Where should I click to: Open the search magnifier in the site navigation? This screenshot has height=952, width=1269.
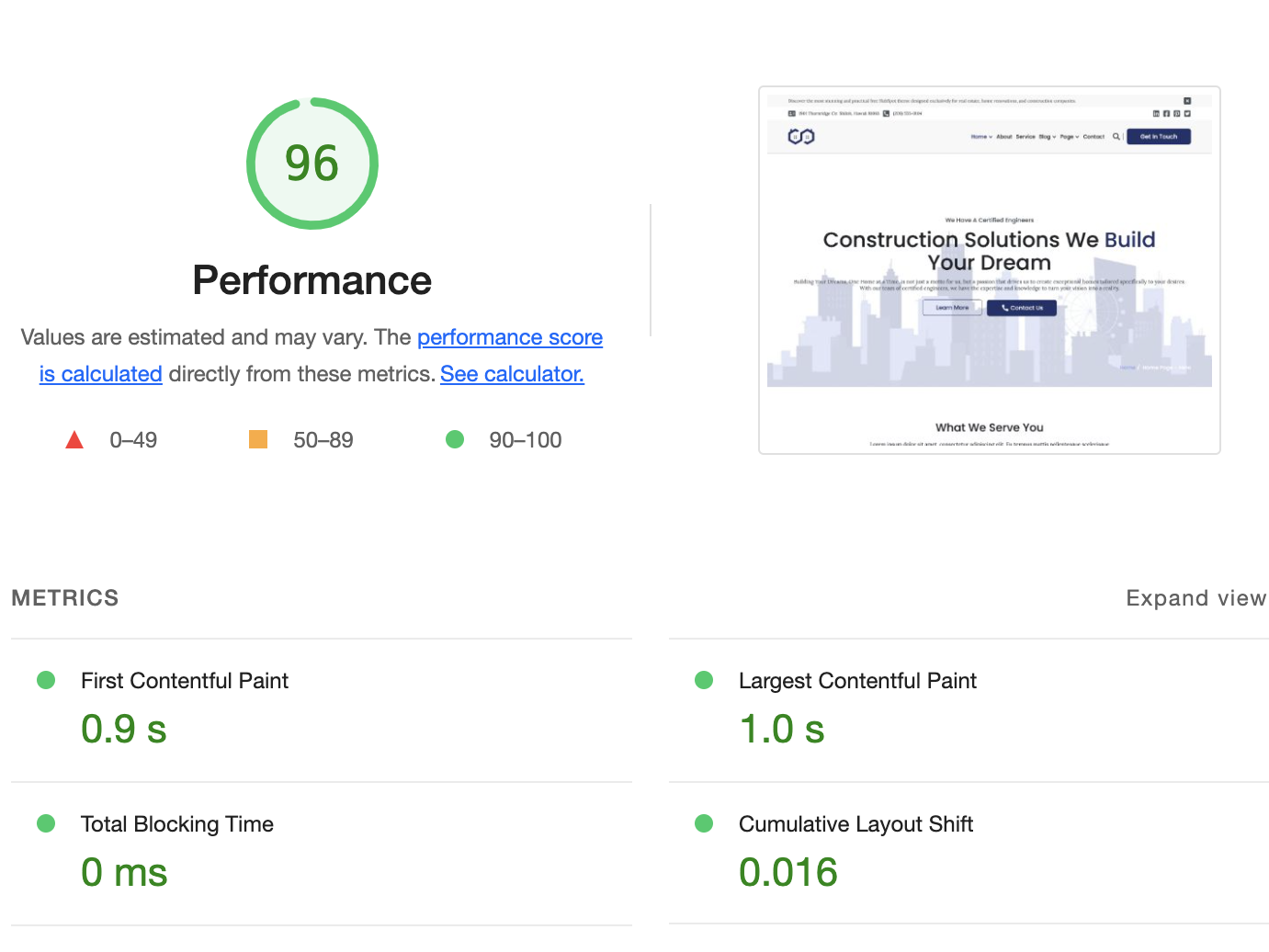[x=1115, y=136]
